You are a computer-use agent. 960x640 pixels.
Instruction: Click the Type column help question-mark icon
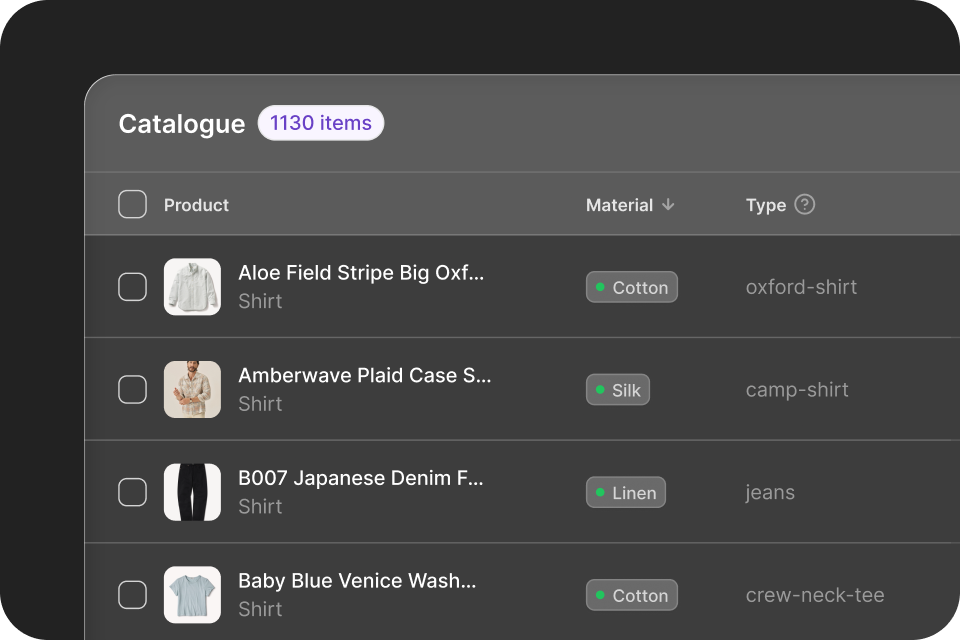point(804,205)
